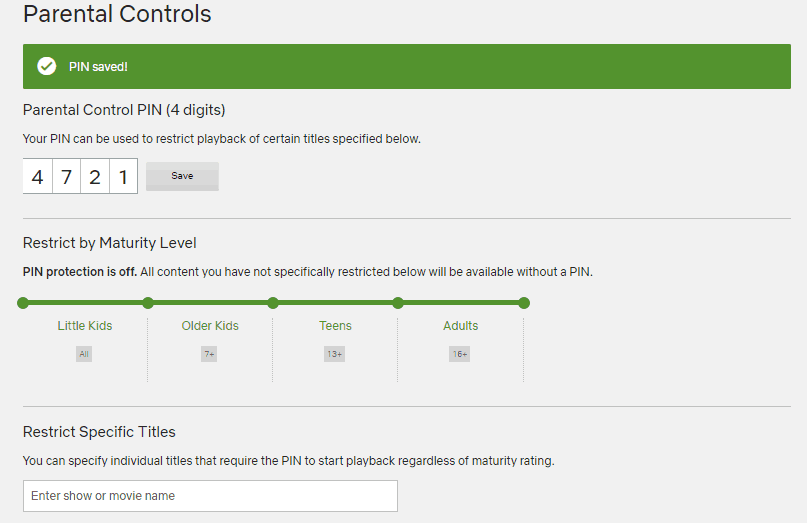Image resolution: width=807 pixels, height=523 pixels.
Task: Choose the Teens maturity level label
Action: 335,326
